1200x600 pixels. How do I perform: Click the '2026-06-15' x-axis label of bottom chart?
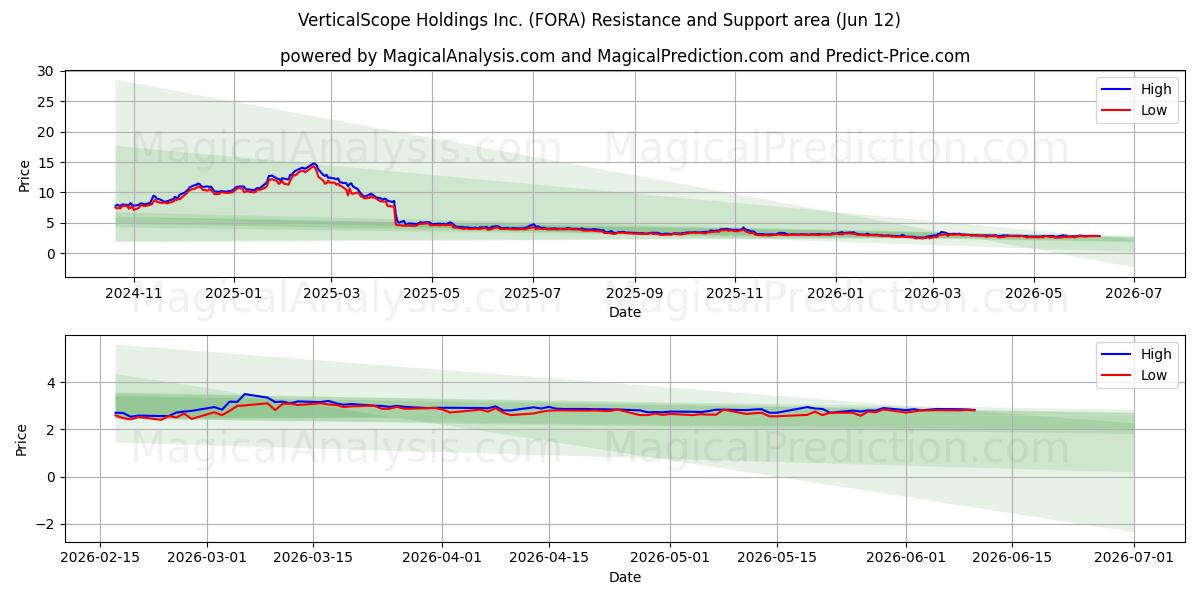click(x=1012, y=557)
